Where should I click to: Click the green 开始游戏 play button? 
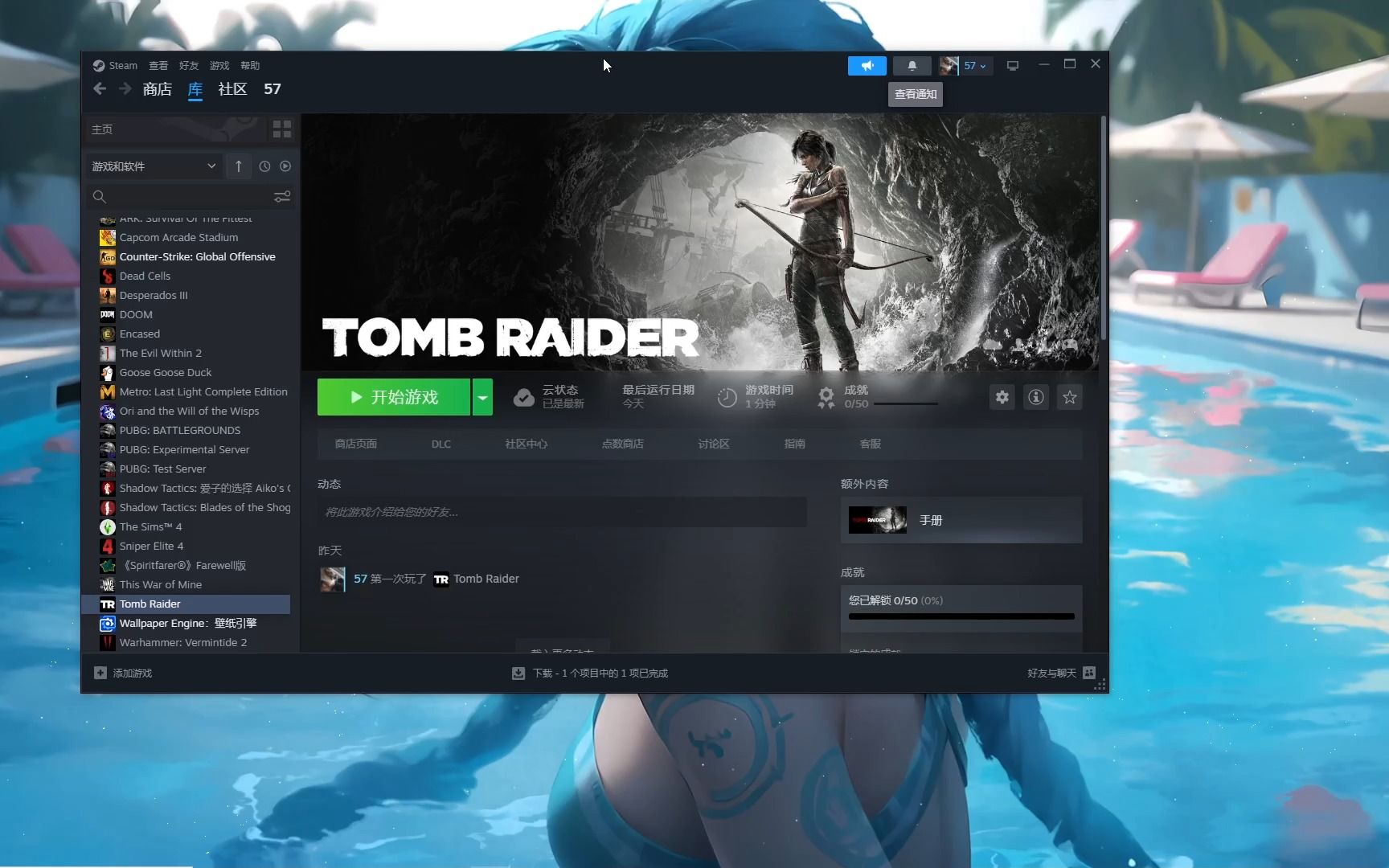[x=394, y=397]
